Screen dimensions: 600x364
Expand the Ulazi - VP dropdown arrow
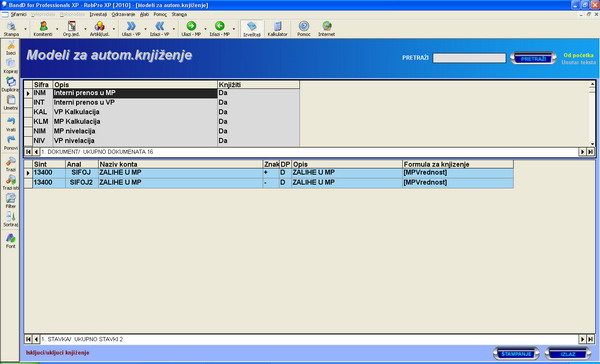(x=145, y=29)
